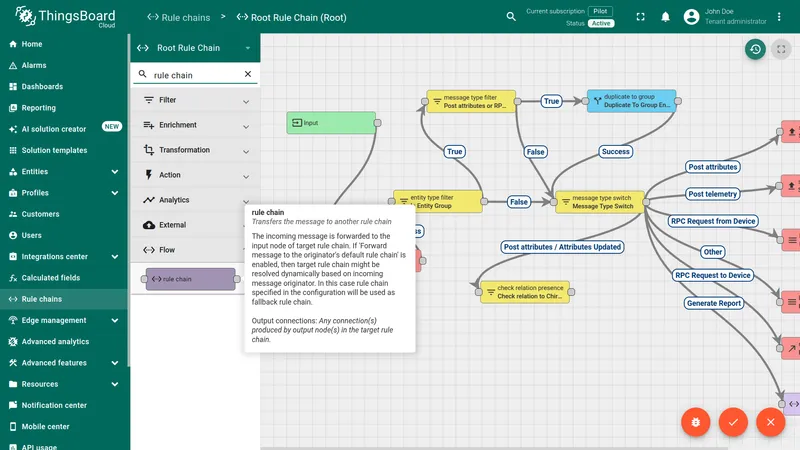Clear the node search text
Image resolution: width=800 pixels, height=450 pixels.
pyautogui.click(x=248, y=74)
